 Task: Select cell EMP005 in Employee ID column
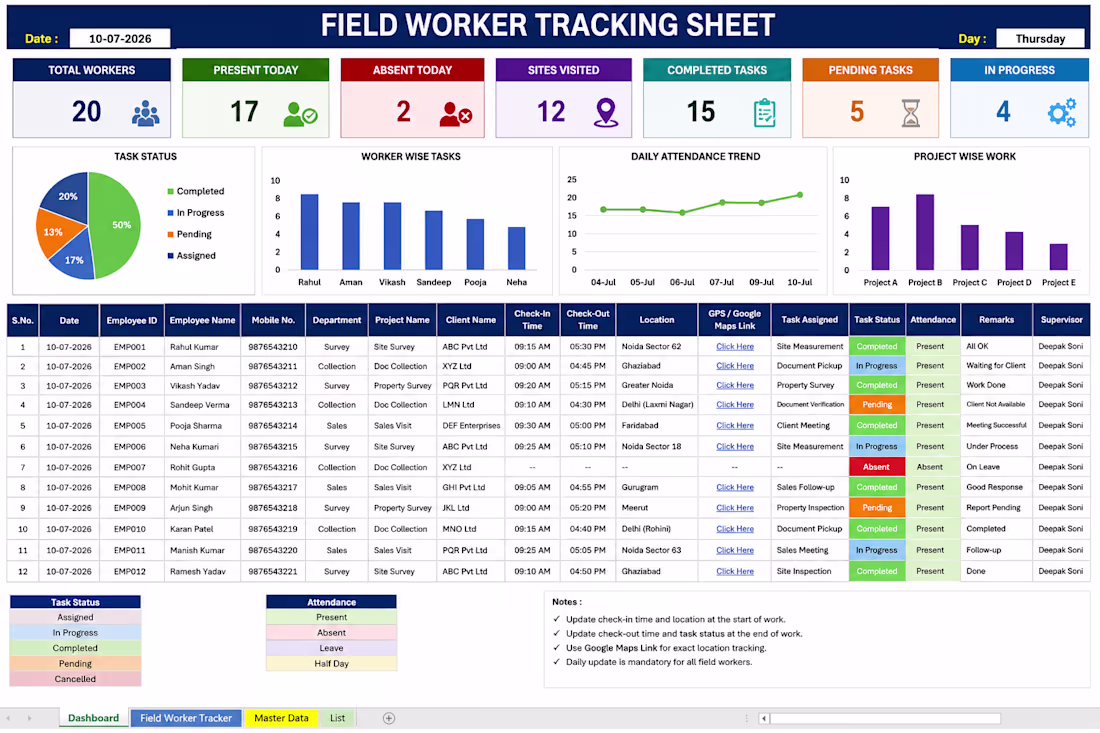pyautogui.click(x=130, y=426)
